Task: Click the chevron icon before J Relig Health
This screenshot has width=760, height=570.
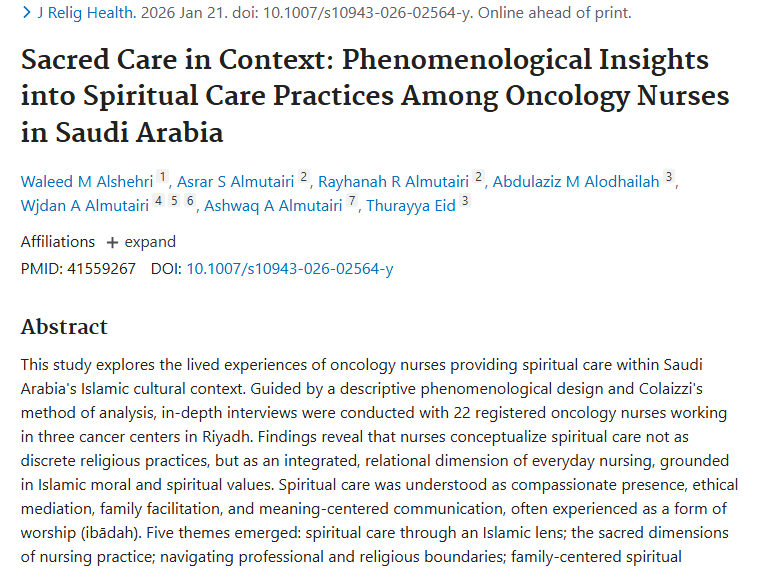Action: [x=26, y=13]
